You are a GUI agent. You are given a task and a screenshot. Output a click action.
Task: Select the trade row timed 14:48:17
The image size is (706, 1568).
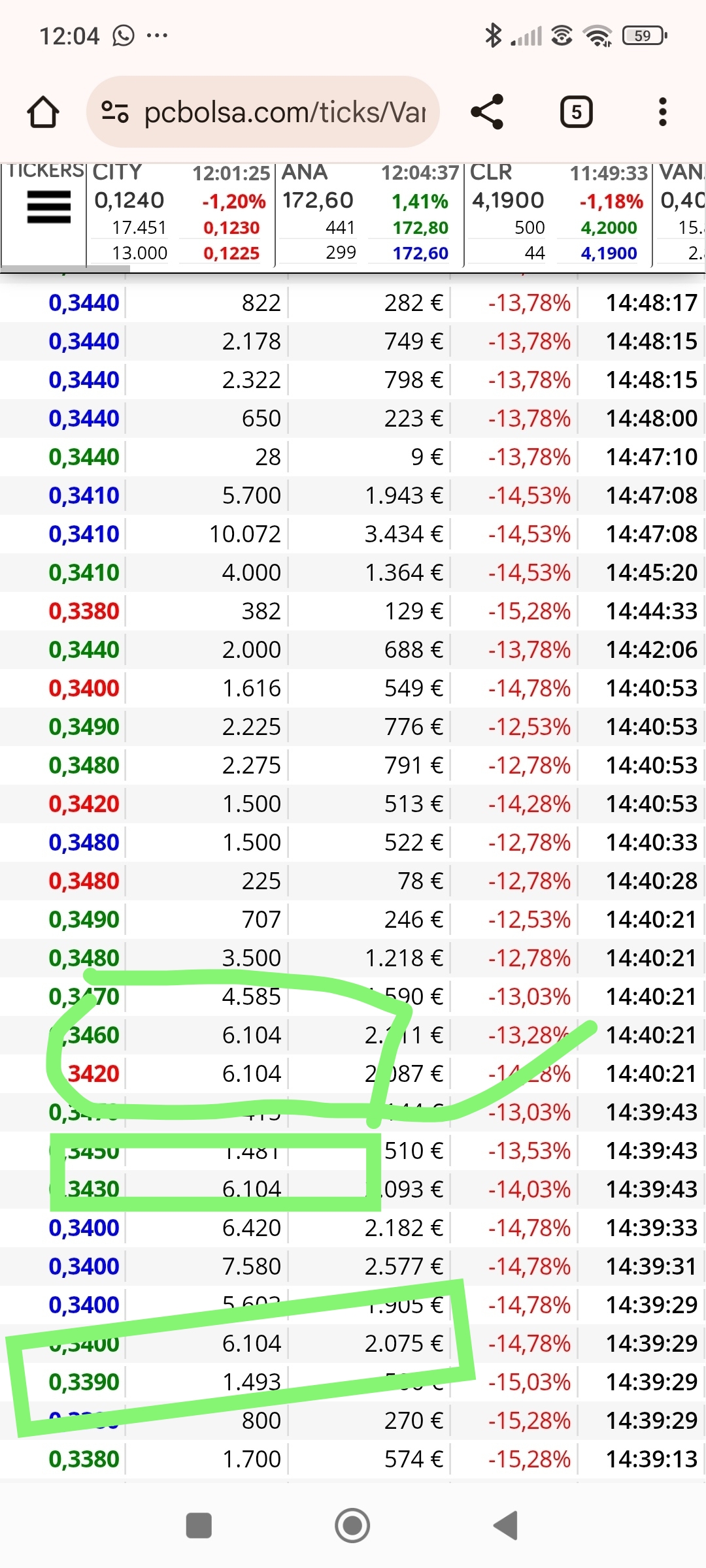click(353, 303)
